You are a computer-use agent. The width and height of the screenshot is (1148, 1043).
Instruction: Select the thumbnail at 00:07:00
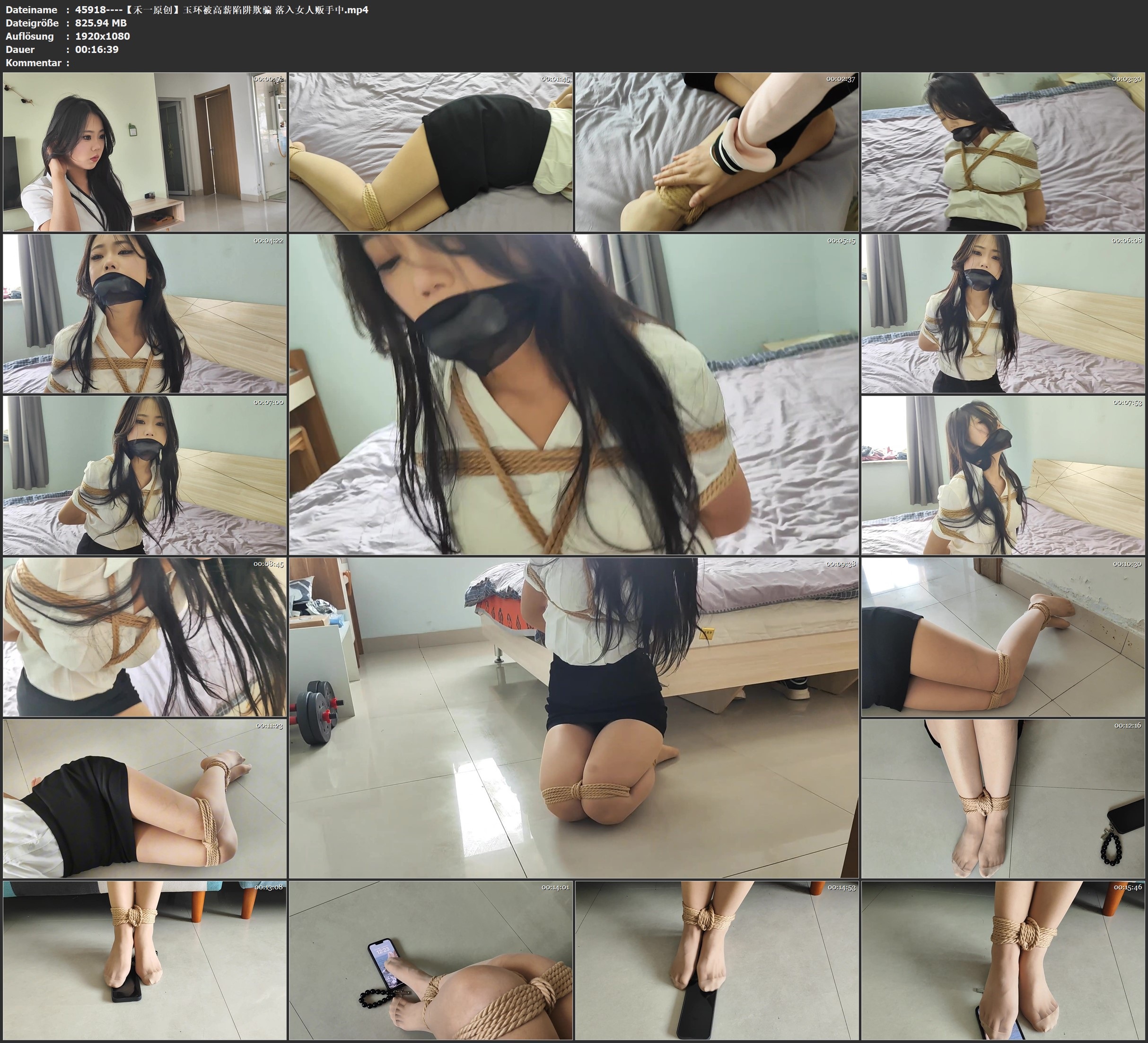pyautogui.click(x=145, y=475)
